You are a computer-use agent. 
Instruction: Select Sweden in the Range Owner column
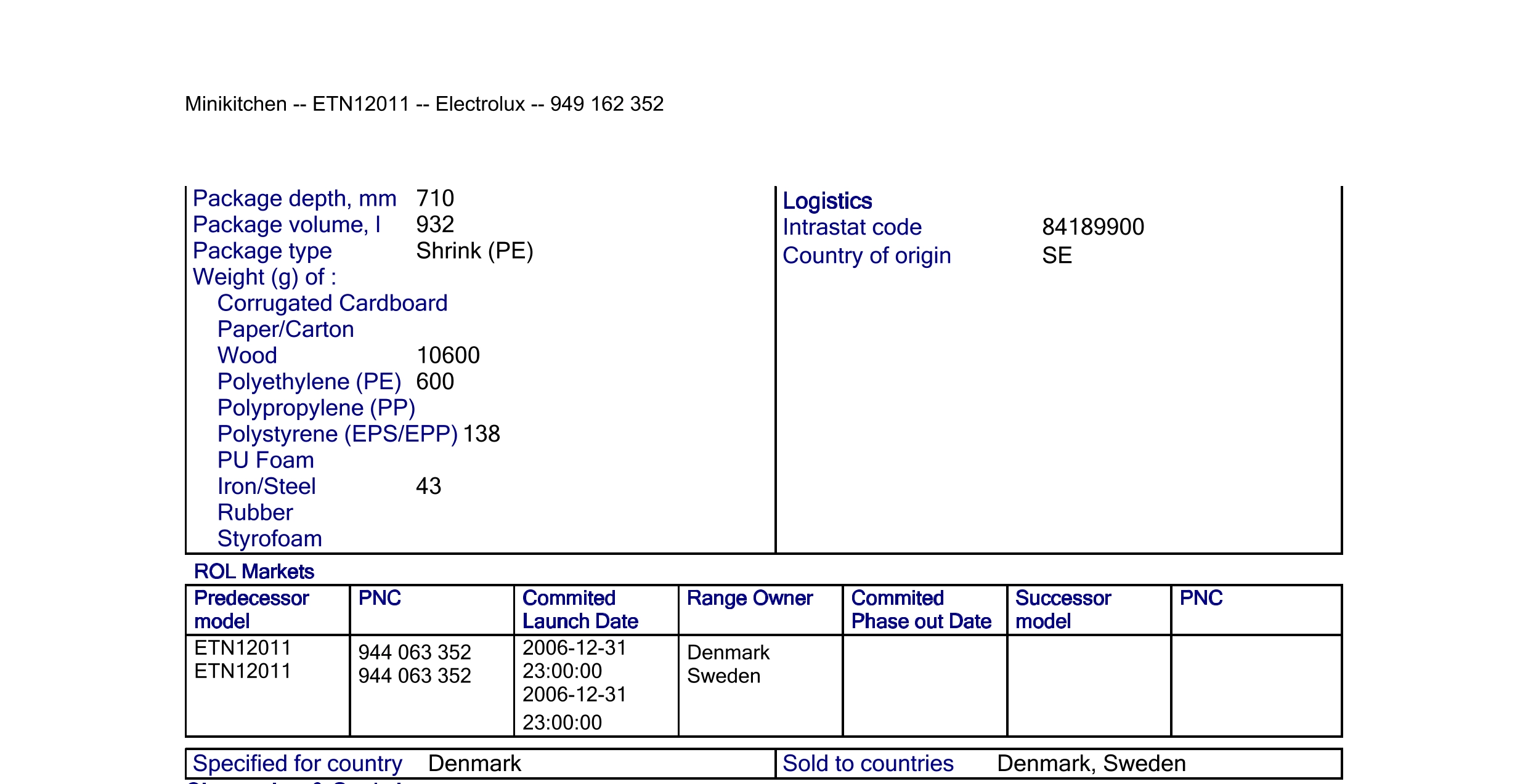pos(723,676)
